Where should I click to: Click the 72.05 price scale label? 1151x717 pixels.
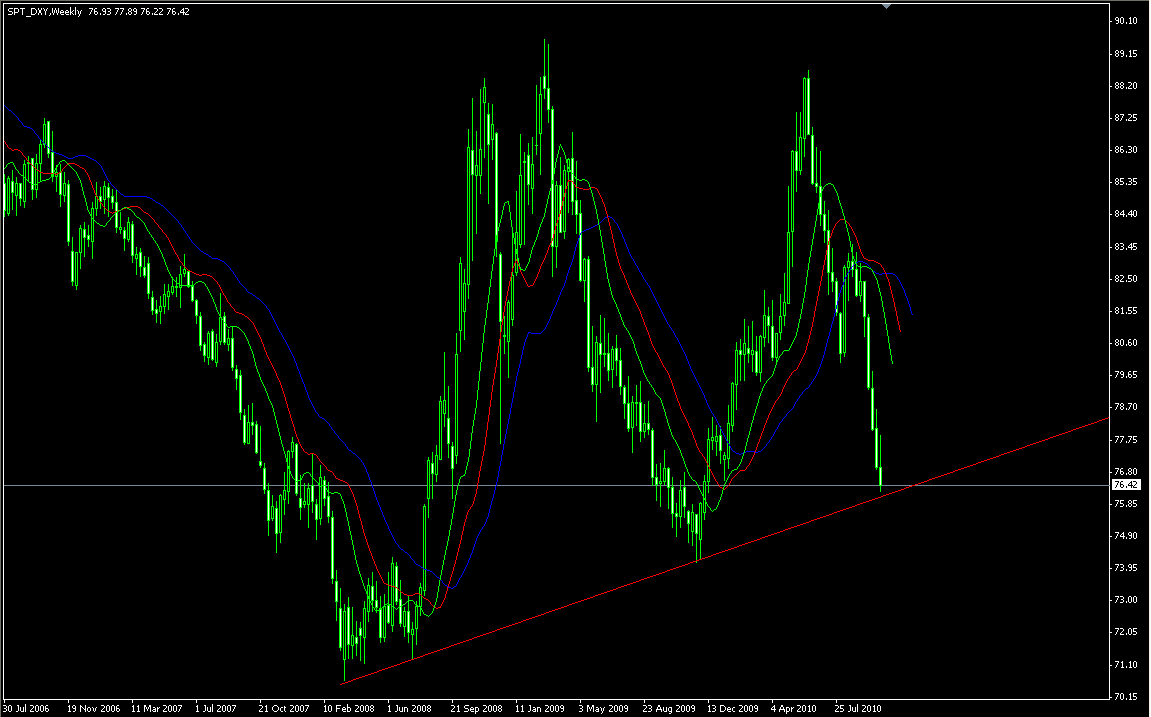coord(1125,633)
